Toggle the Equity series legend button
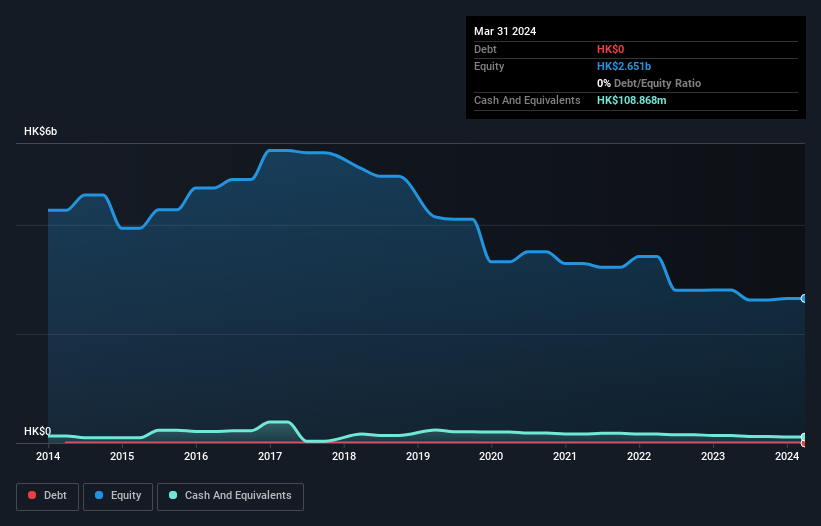 click(118, 496)
